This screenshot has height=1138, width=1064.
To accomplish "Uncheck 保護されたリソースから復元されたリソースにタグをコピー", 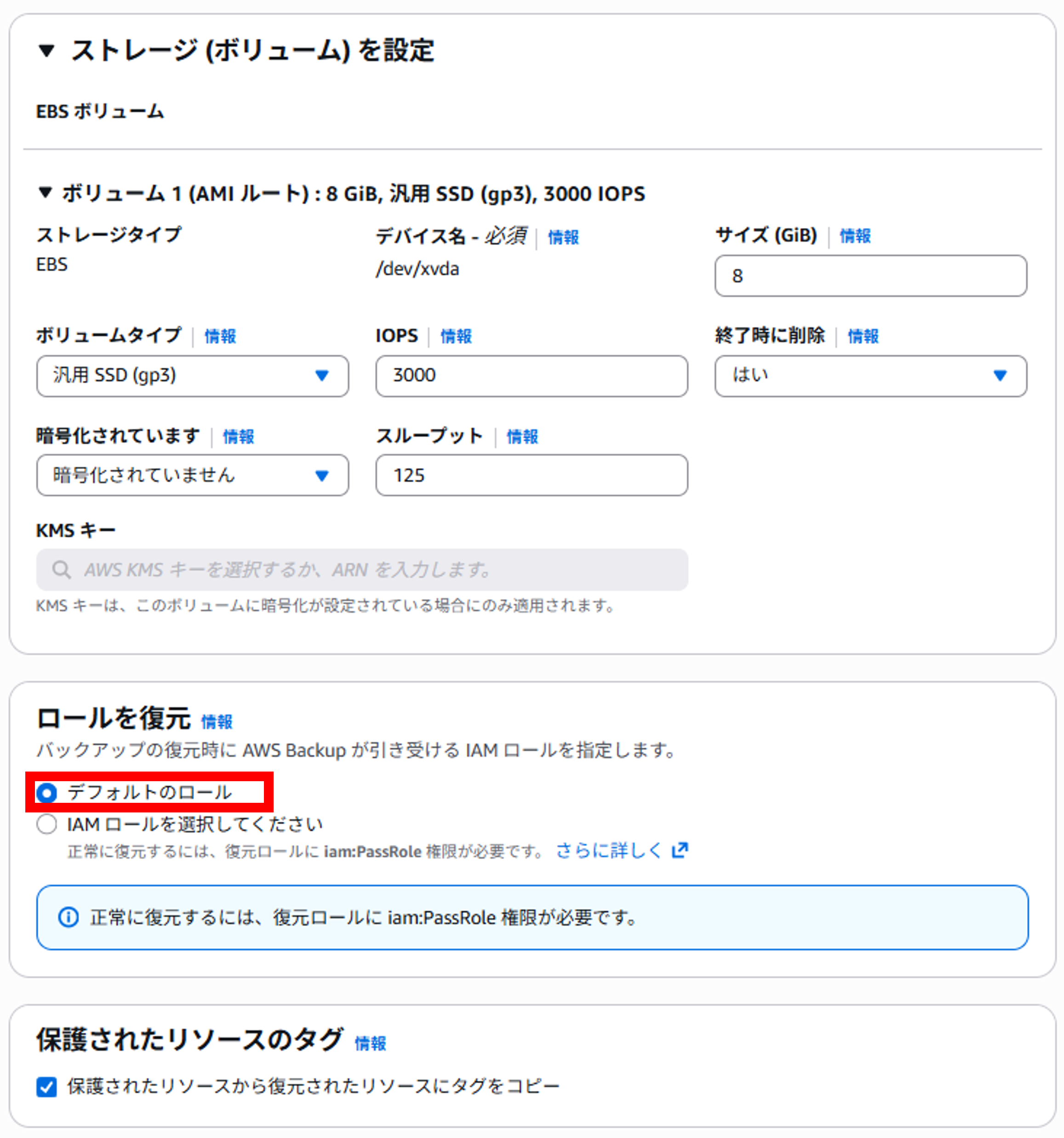I will click(x=46, y=1086).
